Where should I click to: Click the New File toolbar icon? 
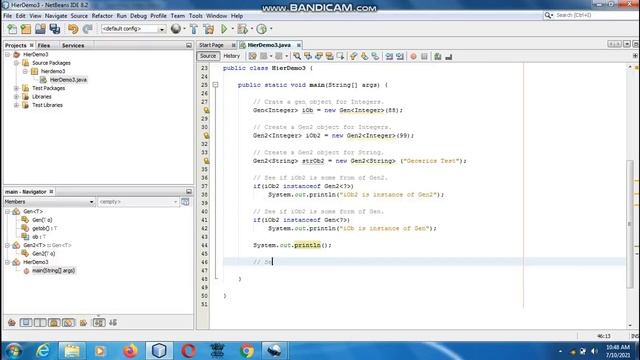tap(12, 29)
